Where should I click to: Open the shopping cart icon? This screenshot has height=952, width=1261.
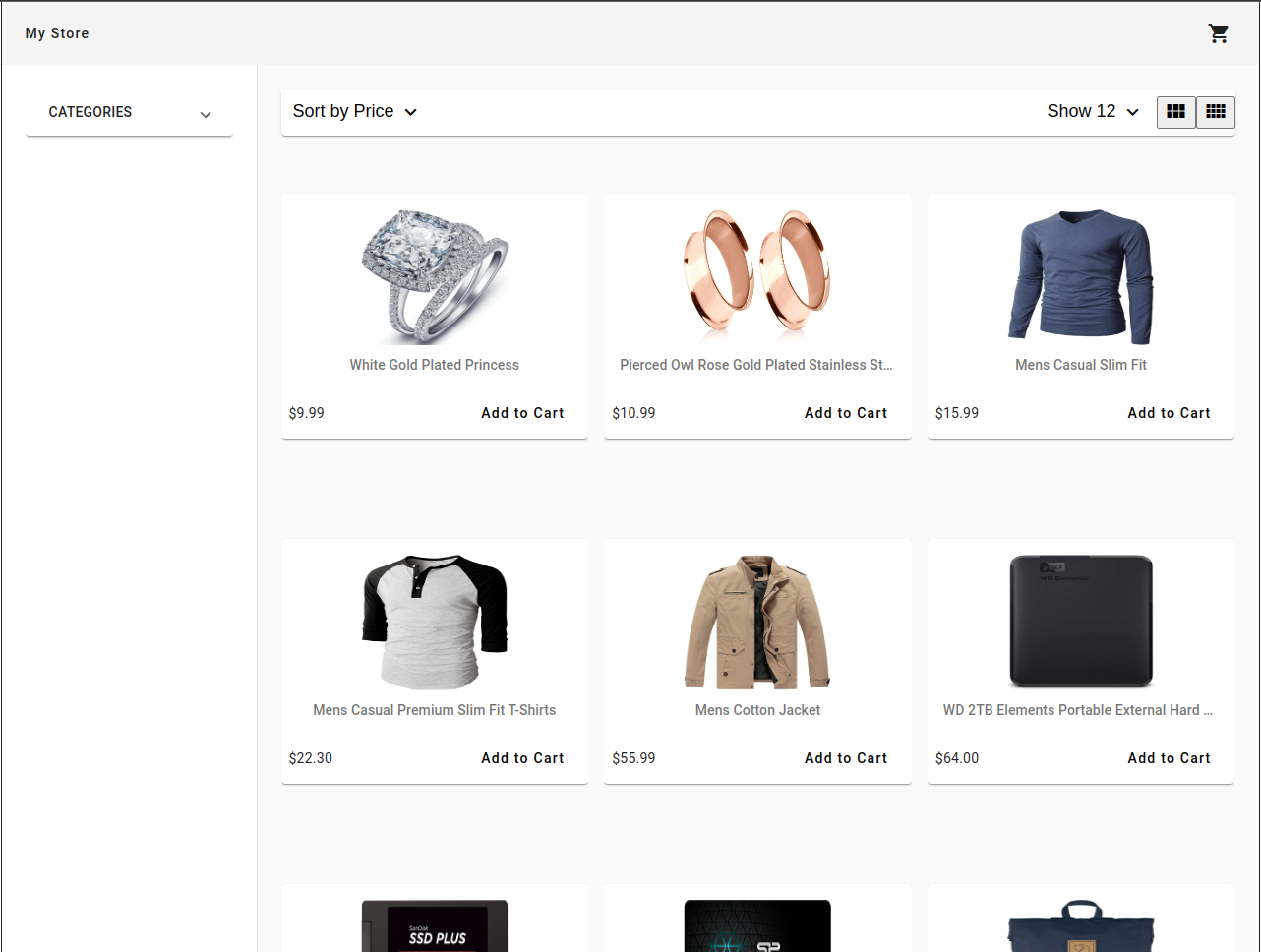click(1219, 33)
